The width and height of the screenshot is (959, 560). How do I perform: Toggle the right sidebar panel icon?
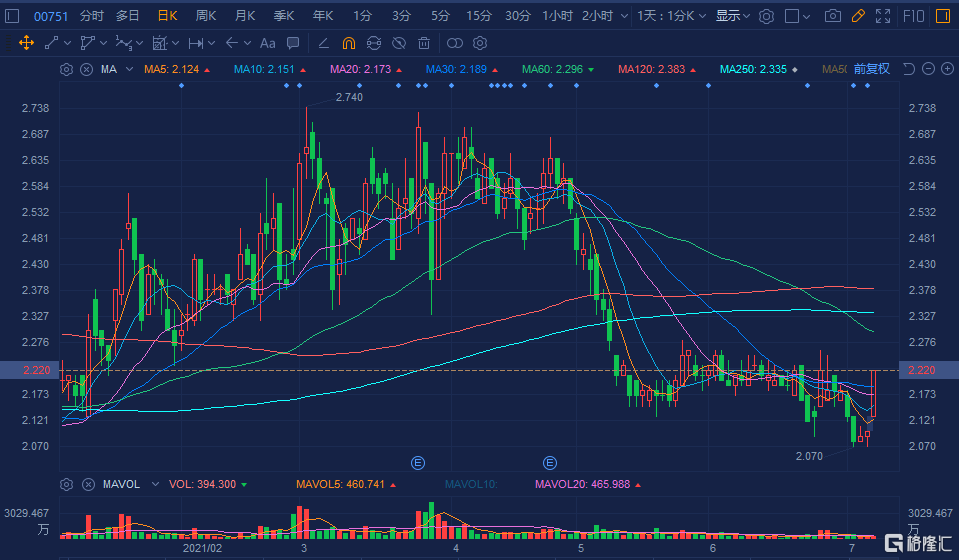pyautogui.click(x=943, y=16)
